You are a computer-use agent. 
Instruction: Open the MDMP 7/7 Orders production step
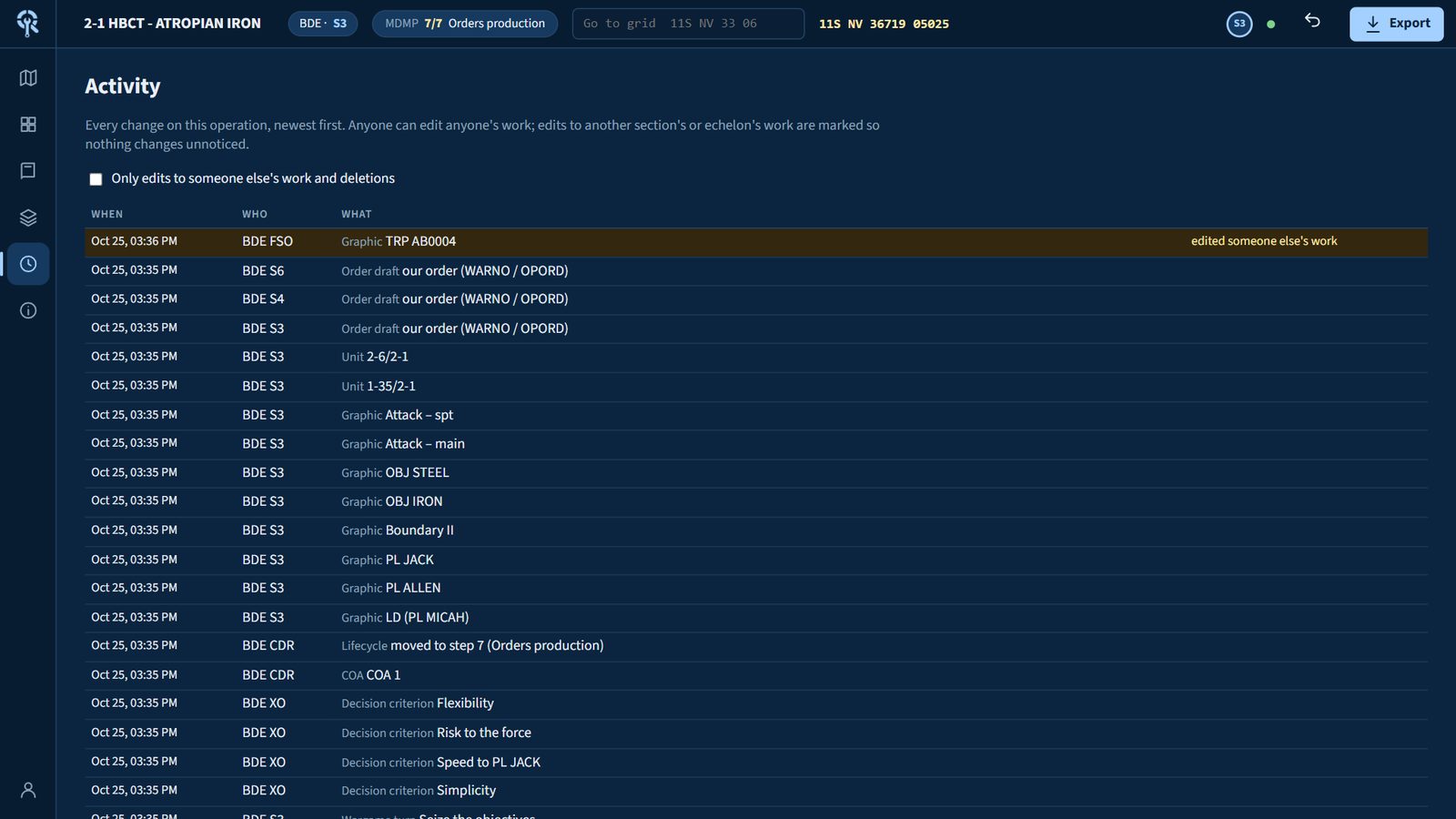[465, 24]
